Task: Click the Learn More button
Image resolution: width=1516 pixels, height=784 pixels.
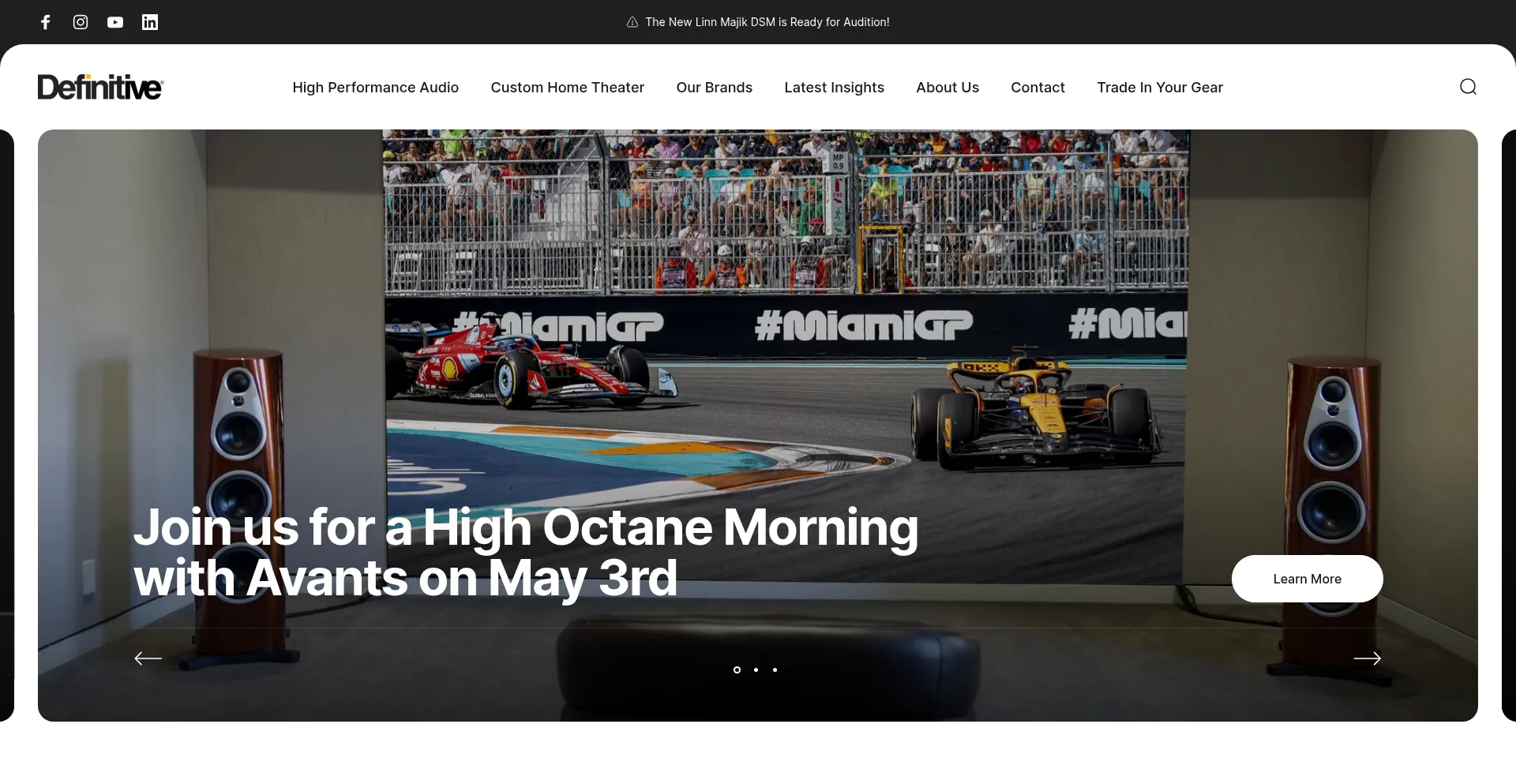Action: (x=1307, y=579)
